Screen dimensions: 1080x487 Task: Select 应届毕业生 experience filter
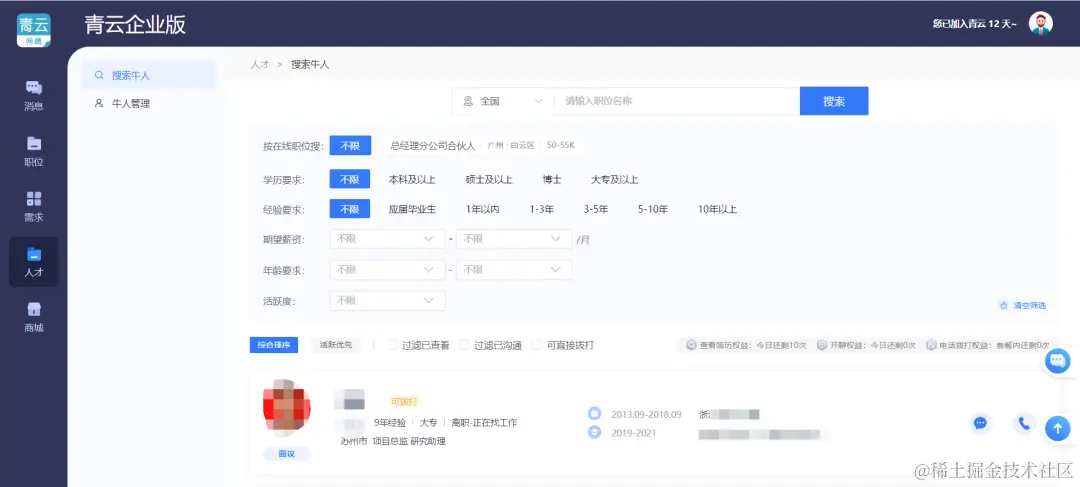tap(413, 209)
